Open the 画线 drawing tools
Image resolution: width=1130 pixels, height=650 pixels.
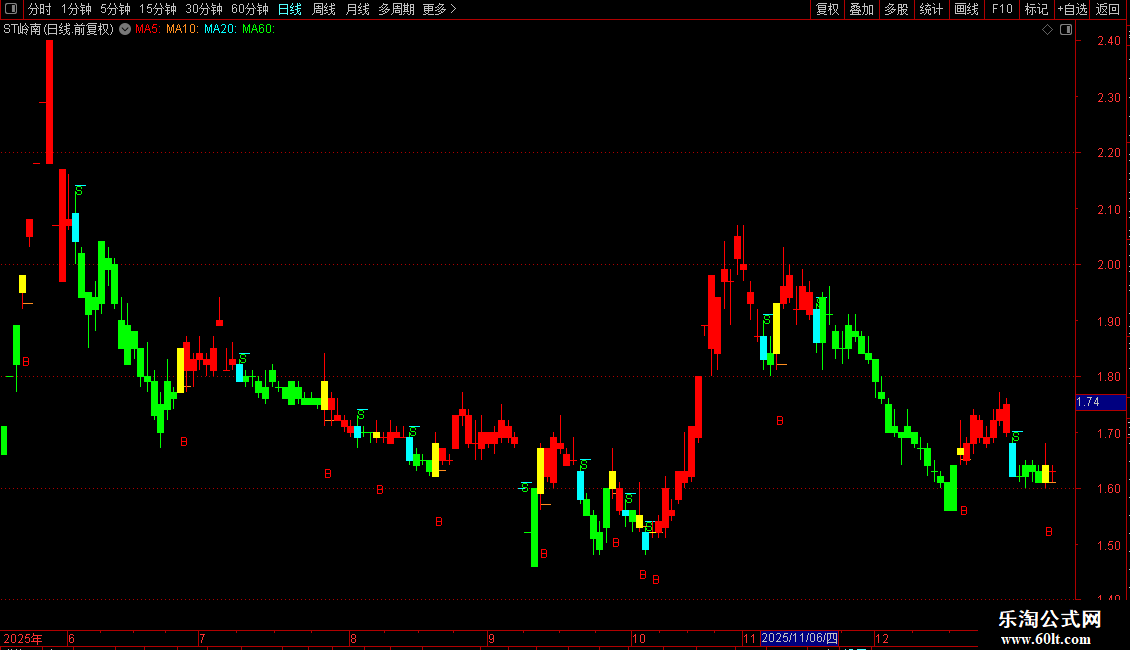tap(966, 9)
